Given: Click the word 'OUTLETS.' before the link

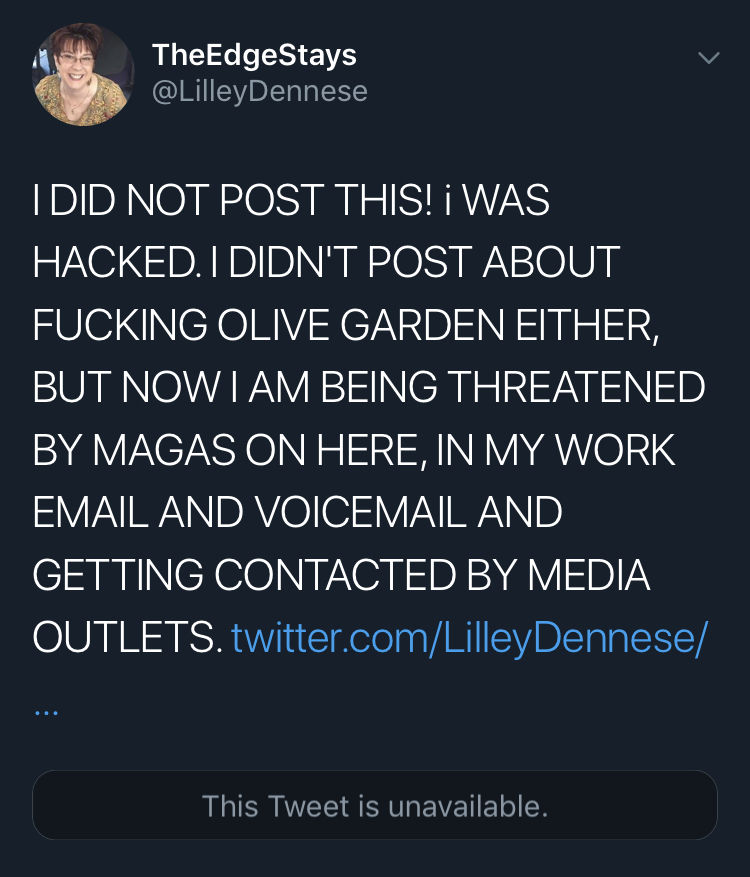Looking at the screenshot, I should (124, 638).
